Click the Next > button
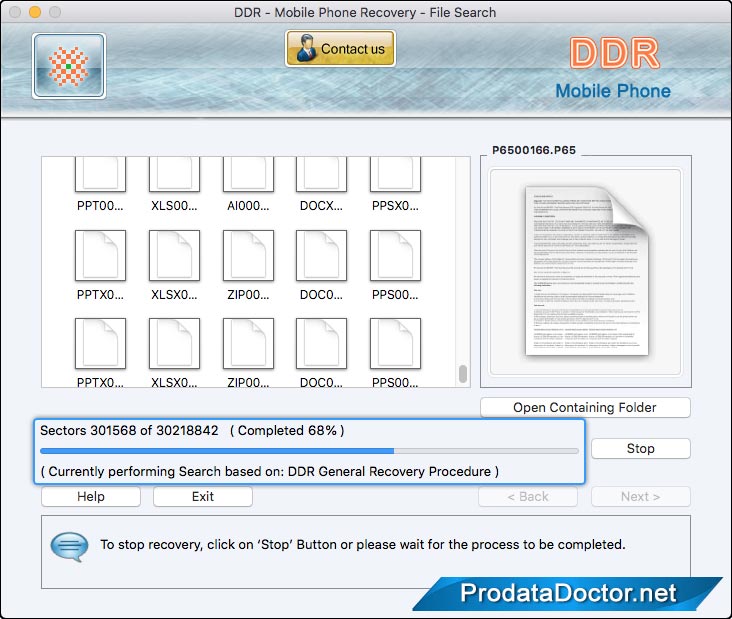Viewport: 732px width, 619px height. click(x=640, y=497)
